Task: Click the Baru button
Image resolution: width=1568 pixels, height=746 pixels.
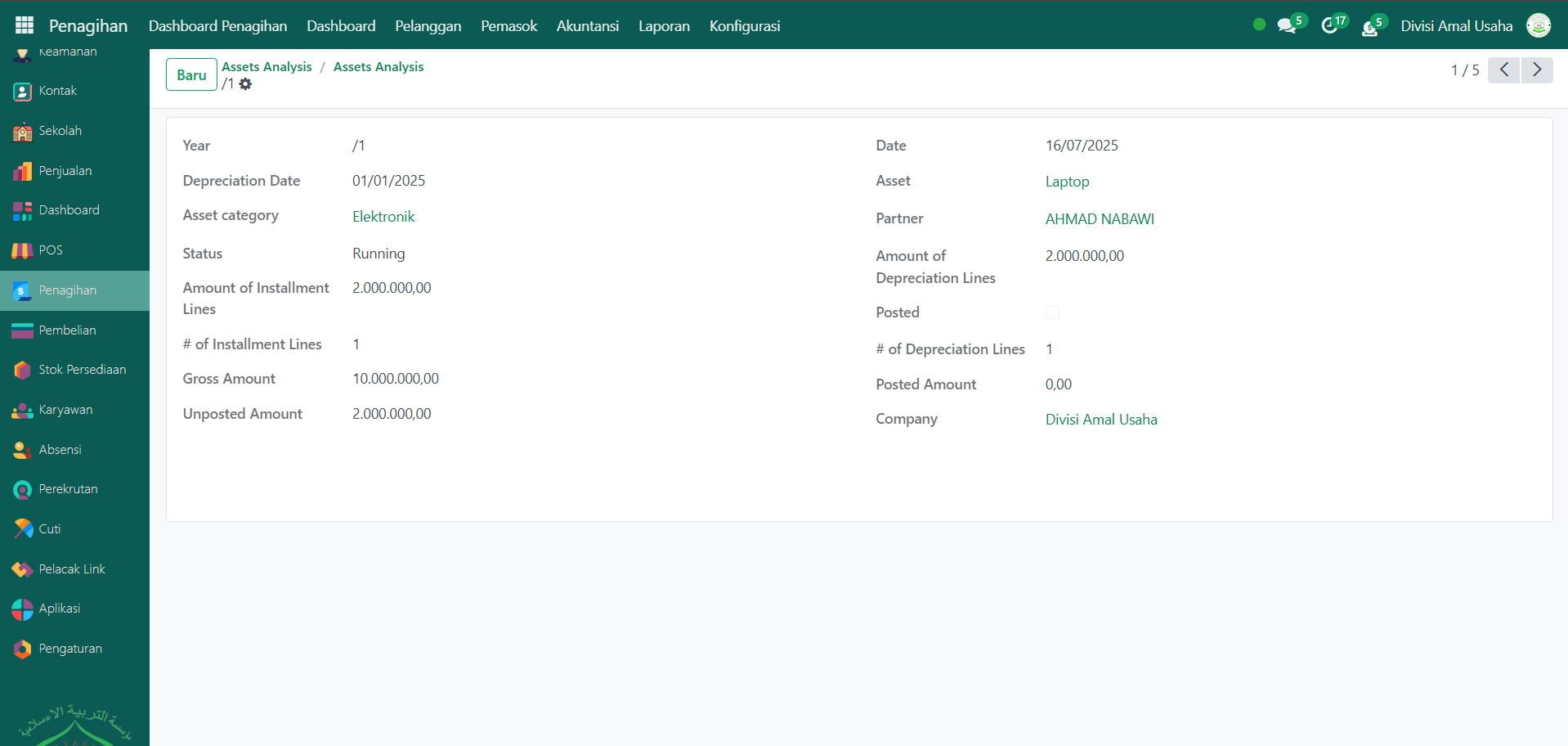Action: (x=191, y=74)
